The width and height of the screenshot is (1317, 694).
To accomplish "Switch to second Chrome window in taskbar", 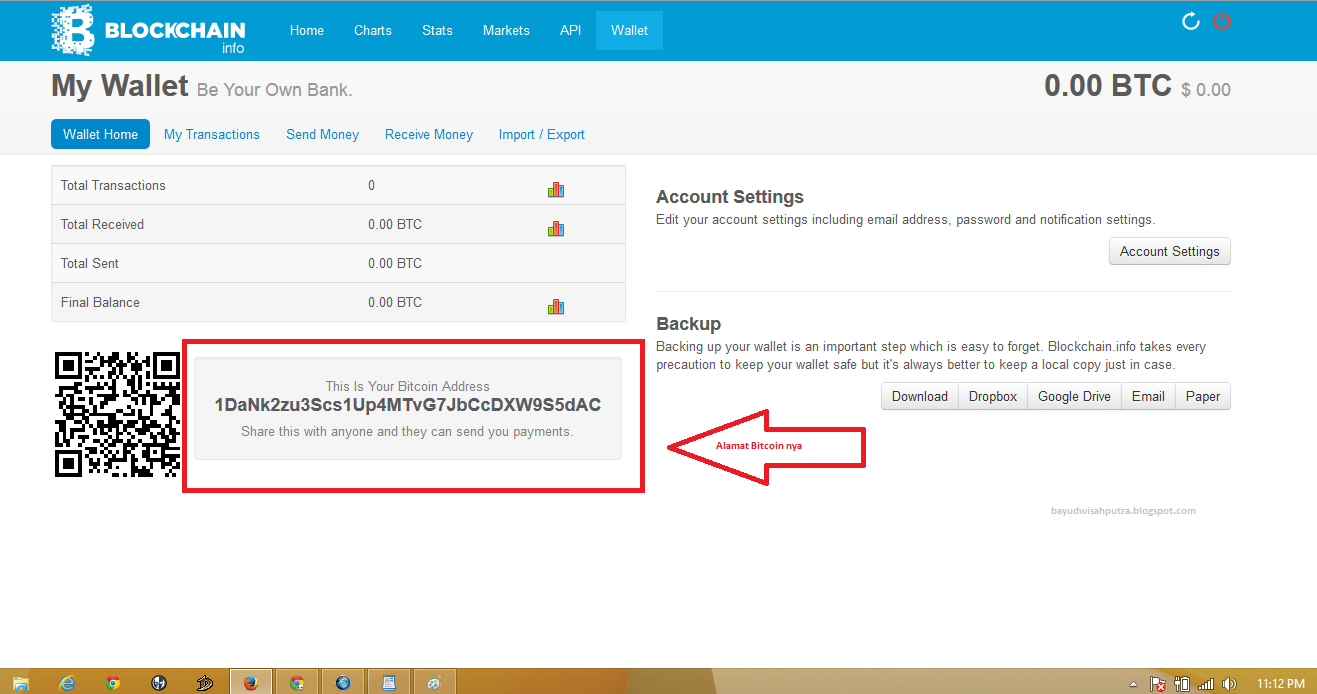I will point(297,683).
